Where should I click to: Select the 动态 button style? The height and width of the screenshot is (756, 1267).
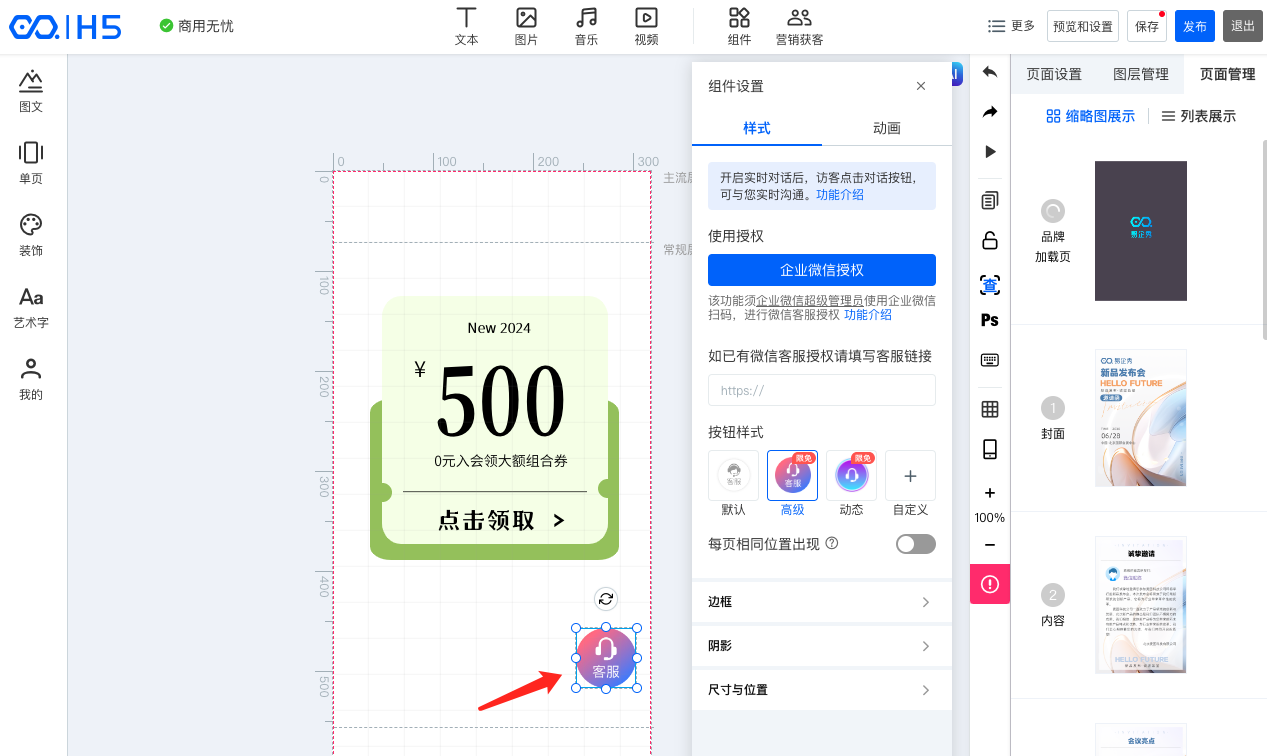(851, 476)
